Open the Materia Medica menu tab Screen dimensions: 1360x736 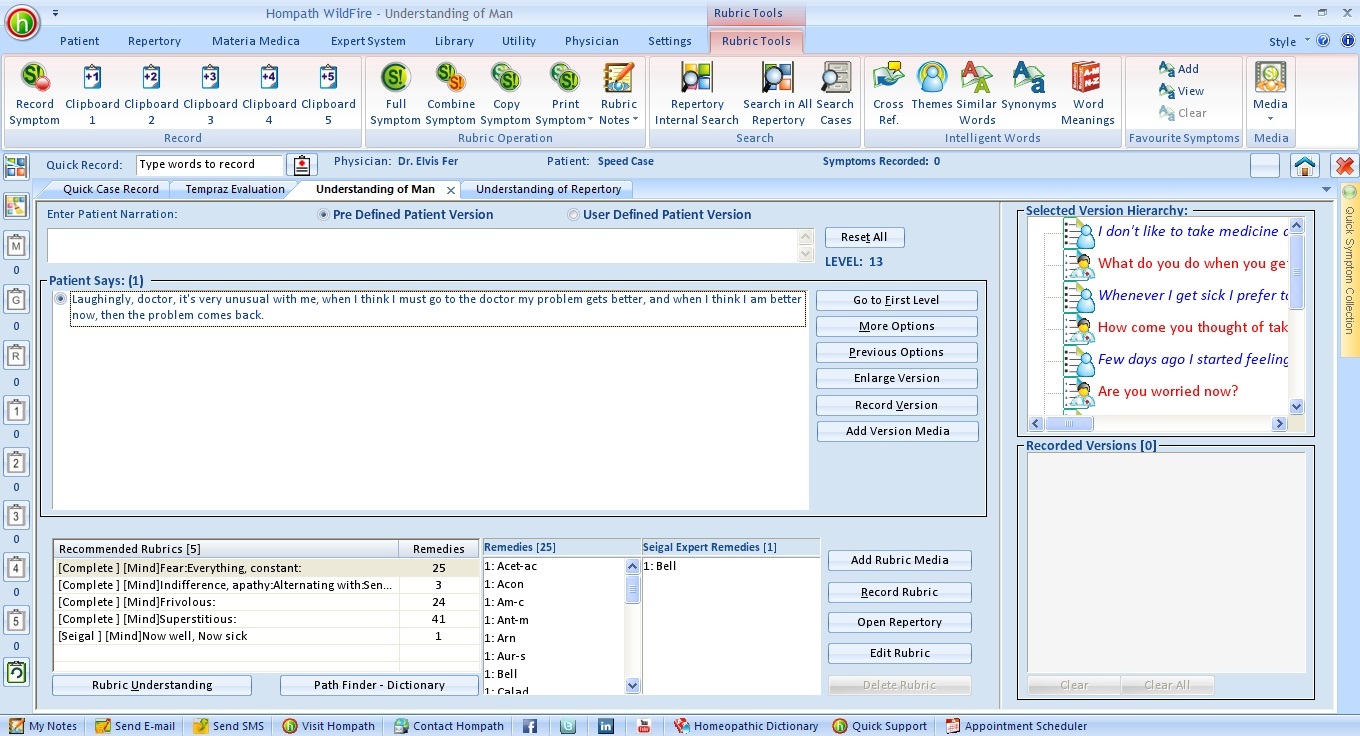(255, 41)
